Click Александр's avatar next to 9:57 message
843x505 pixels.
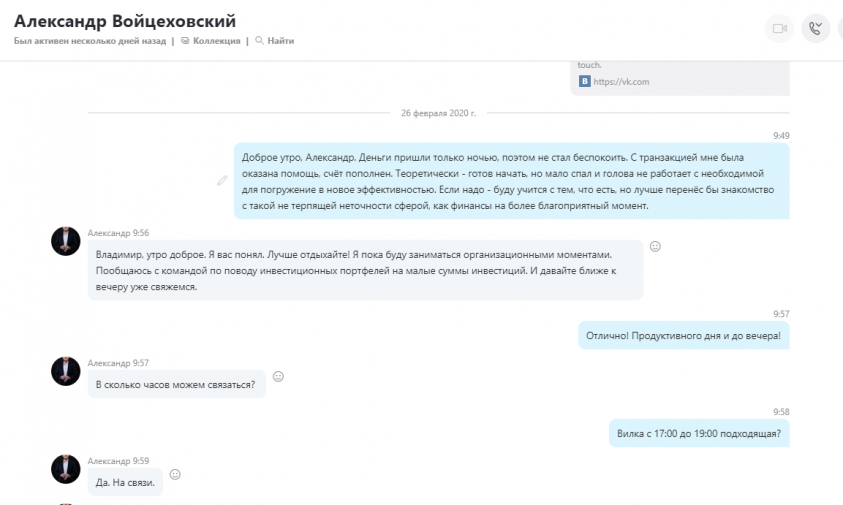(x=66, y=371)
